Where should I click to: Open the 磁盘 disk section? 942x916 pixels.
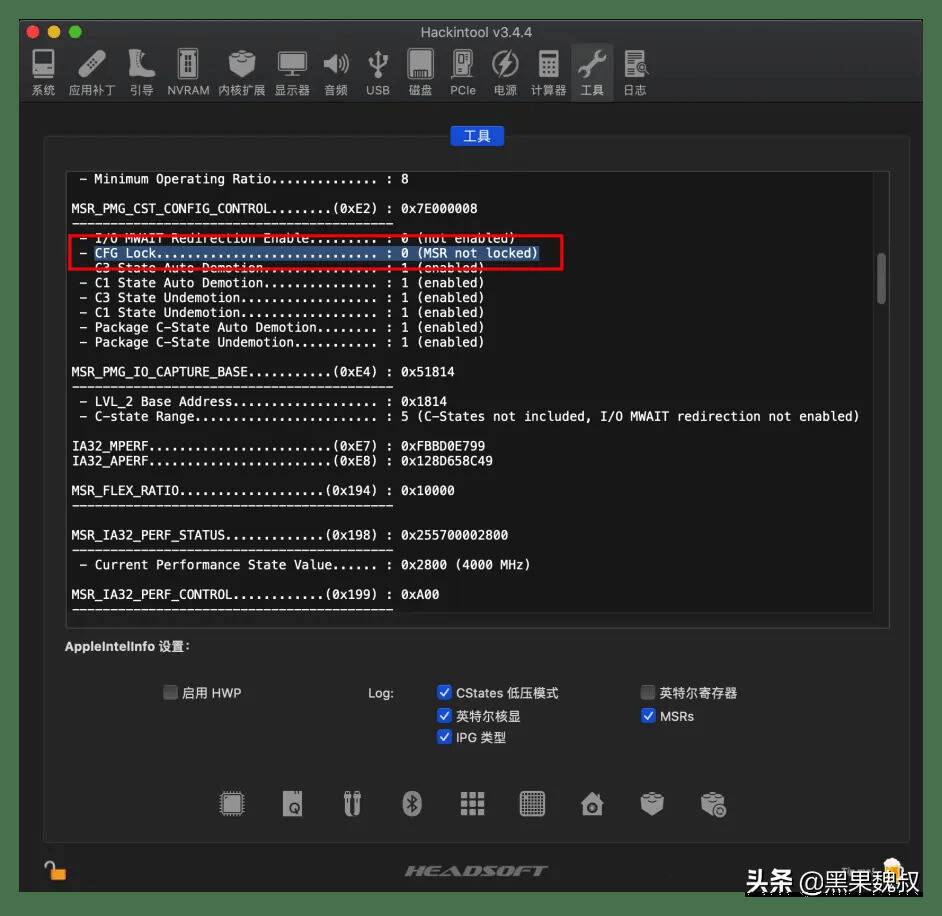point(420,72)
